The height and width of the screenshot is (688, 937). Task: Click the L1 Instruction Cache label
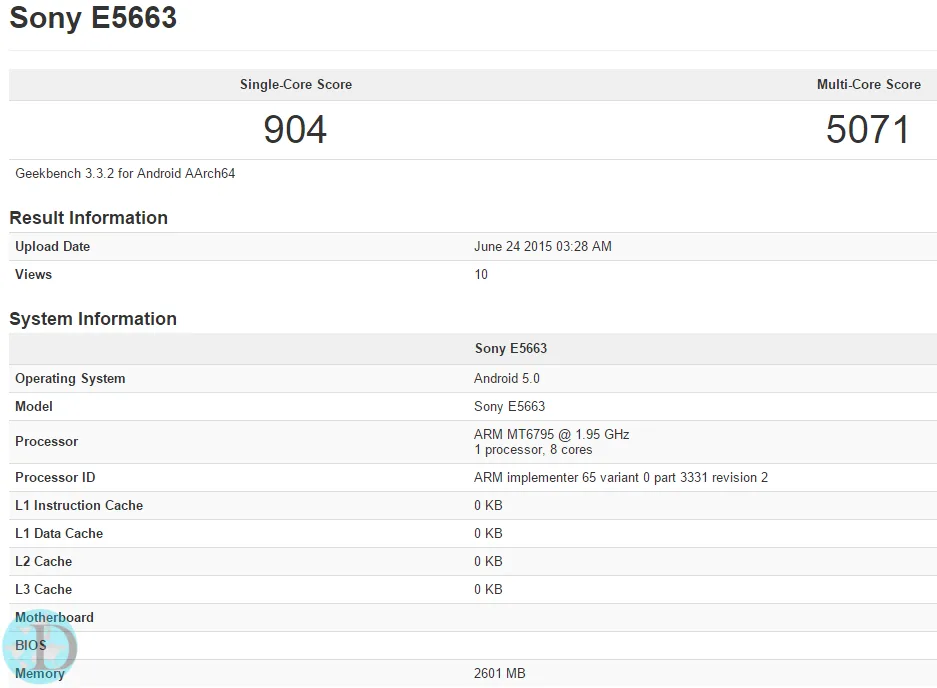(79, 506)
